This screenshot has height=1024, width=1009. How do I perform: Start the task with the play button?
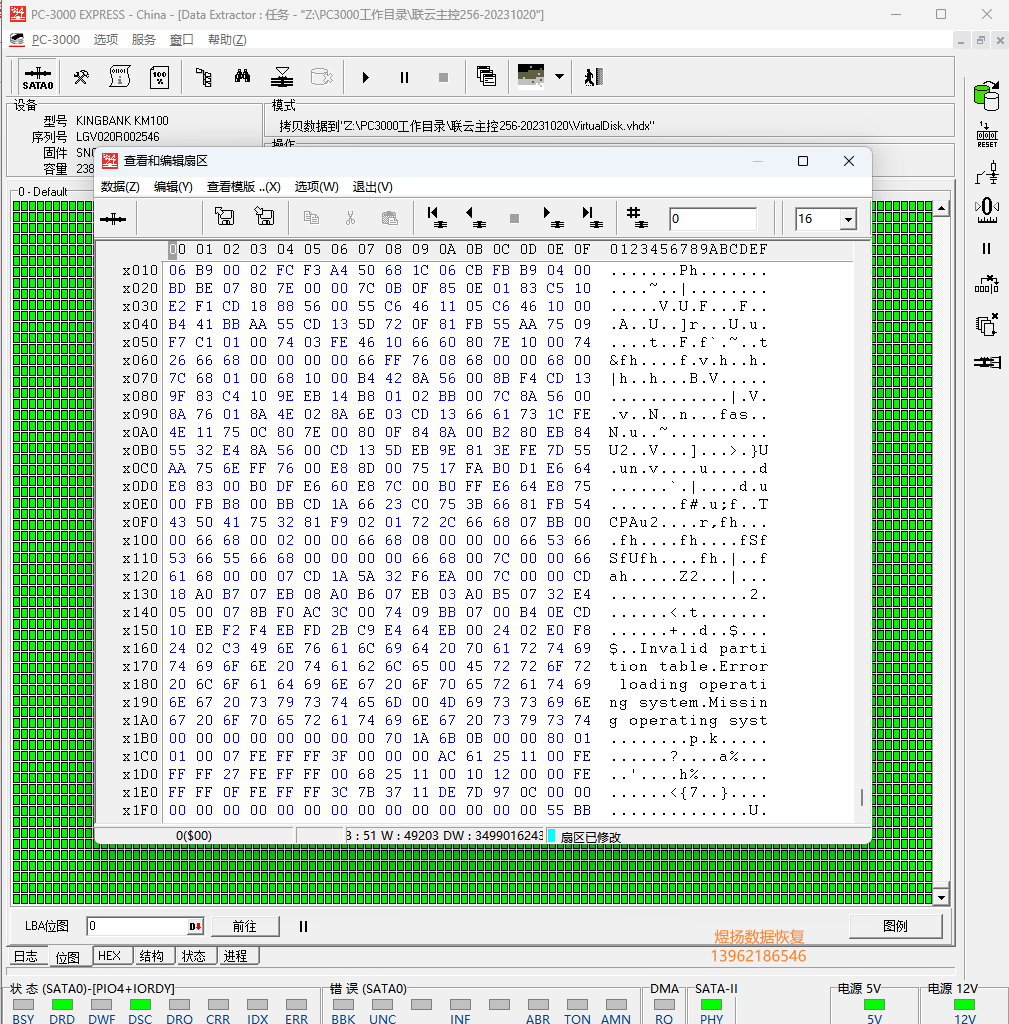coord(366,78)
